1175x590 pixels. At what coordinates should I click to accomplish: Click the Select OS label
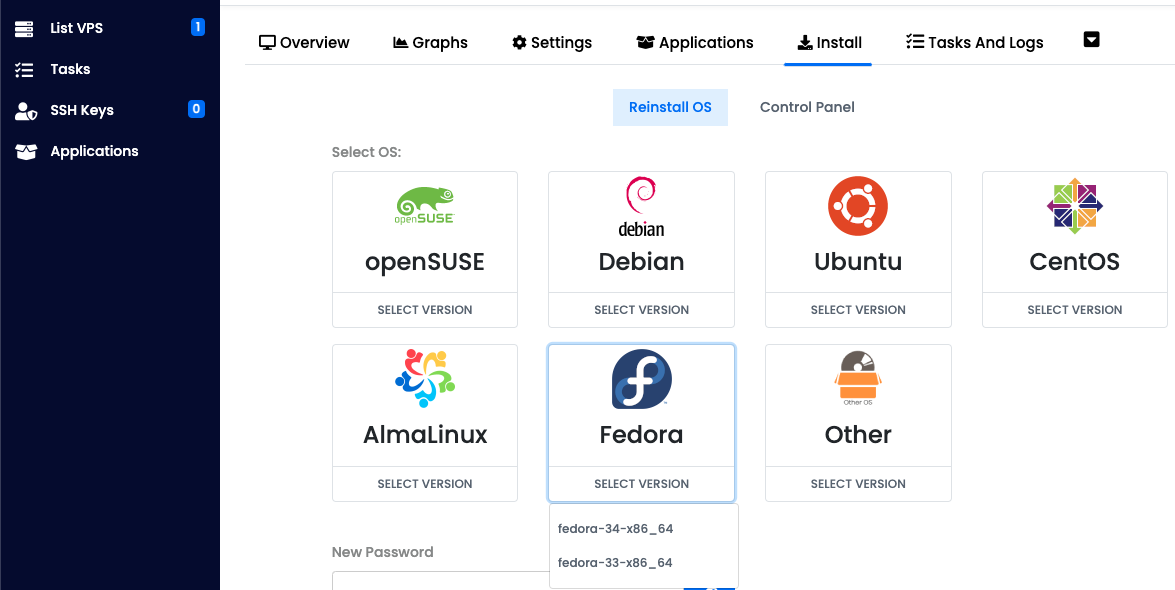click(366, 152)
